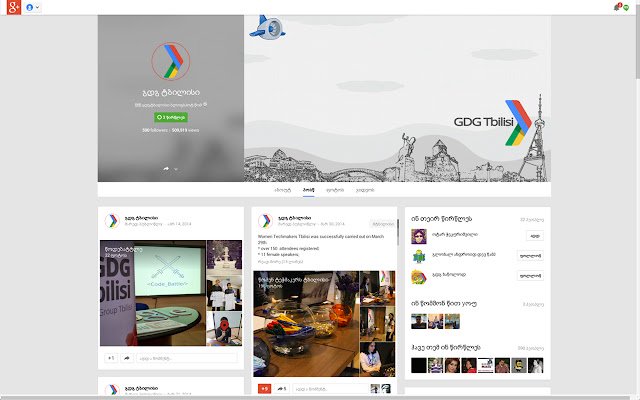View the woman standing by banner photo
The width and height of the screenshot is (640, 400).
click(378, 324)
